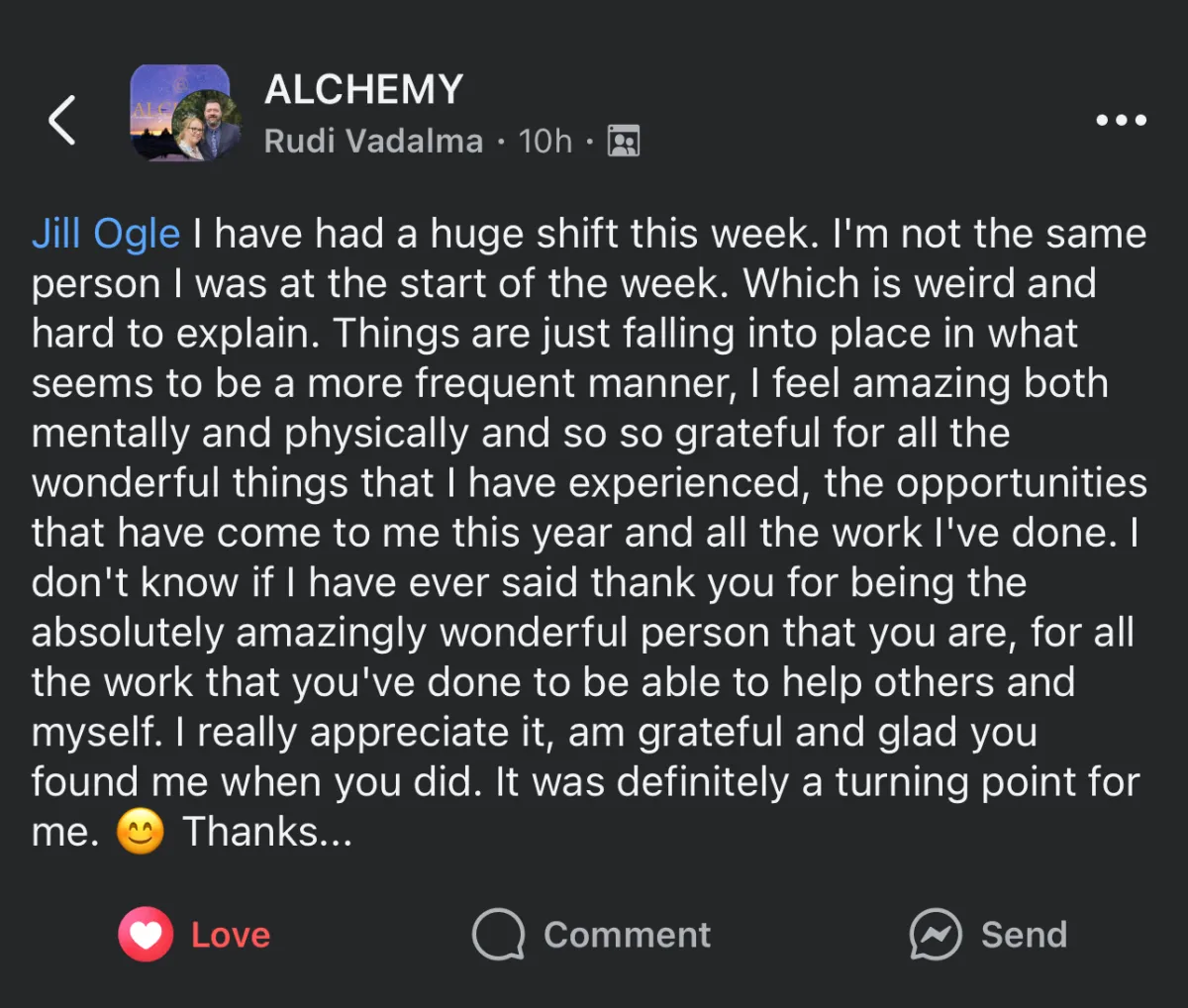Click the 10h post timestamp
The height and width of the screenshot is (1008, 1188).
[545, 142]
